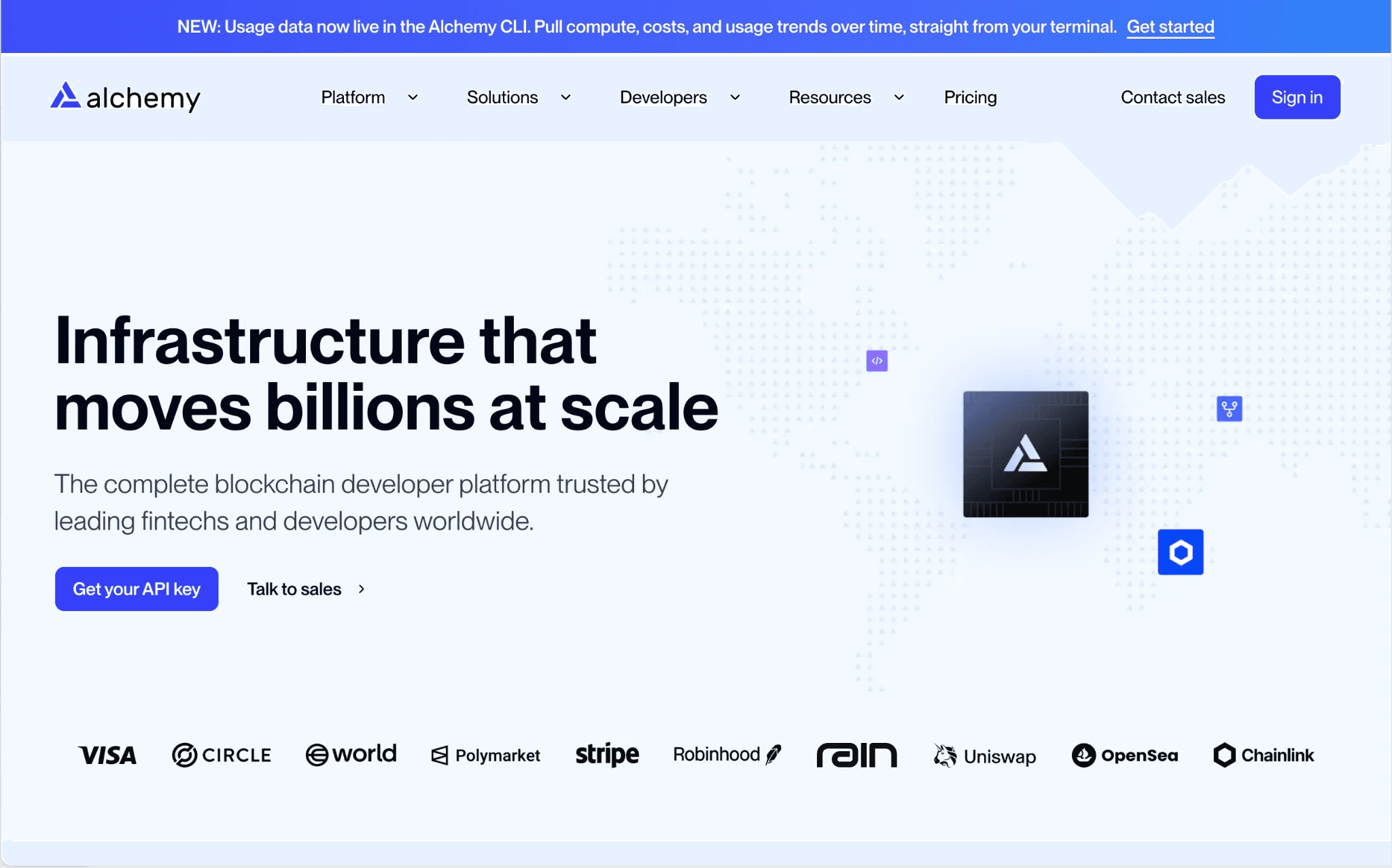Expand the Solutions chevron
This screenshot has height=868, width=1392.
(565, 98)
